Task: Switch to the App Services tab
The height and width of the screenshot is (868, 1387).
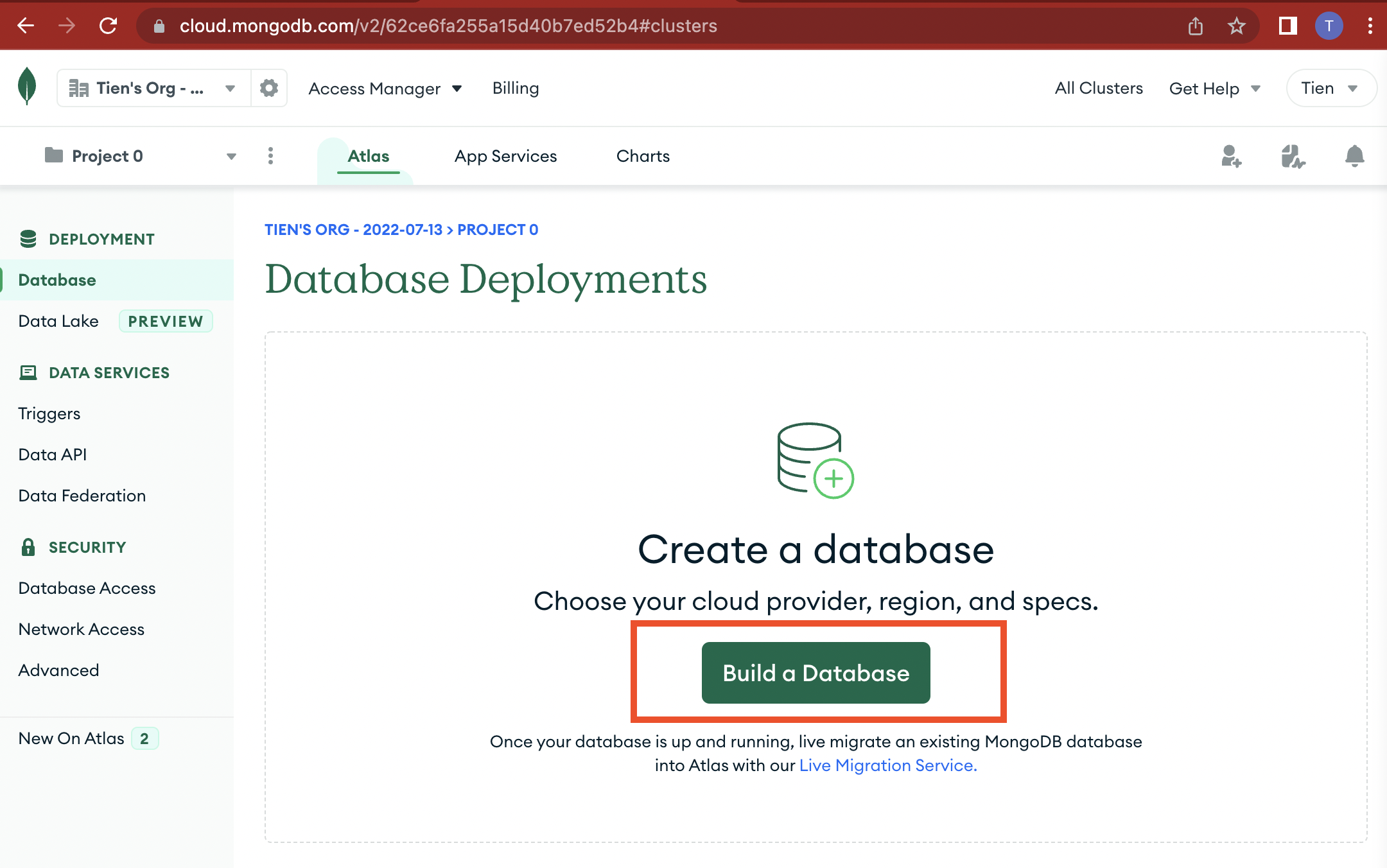Action: (505, 156)
